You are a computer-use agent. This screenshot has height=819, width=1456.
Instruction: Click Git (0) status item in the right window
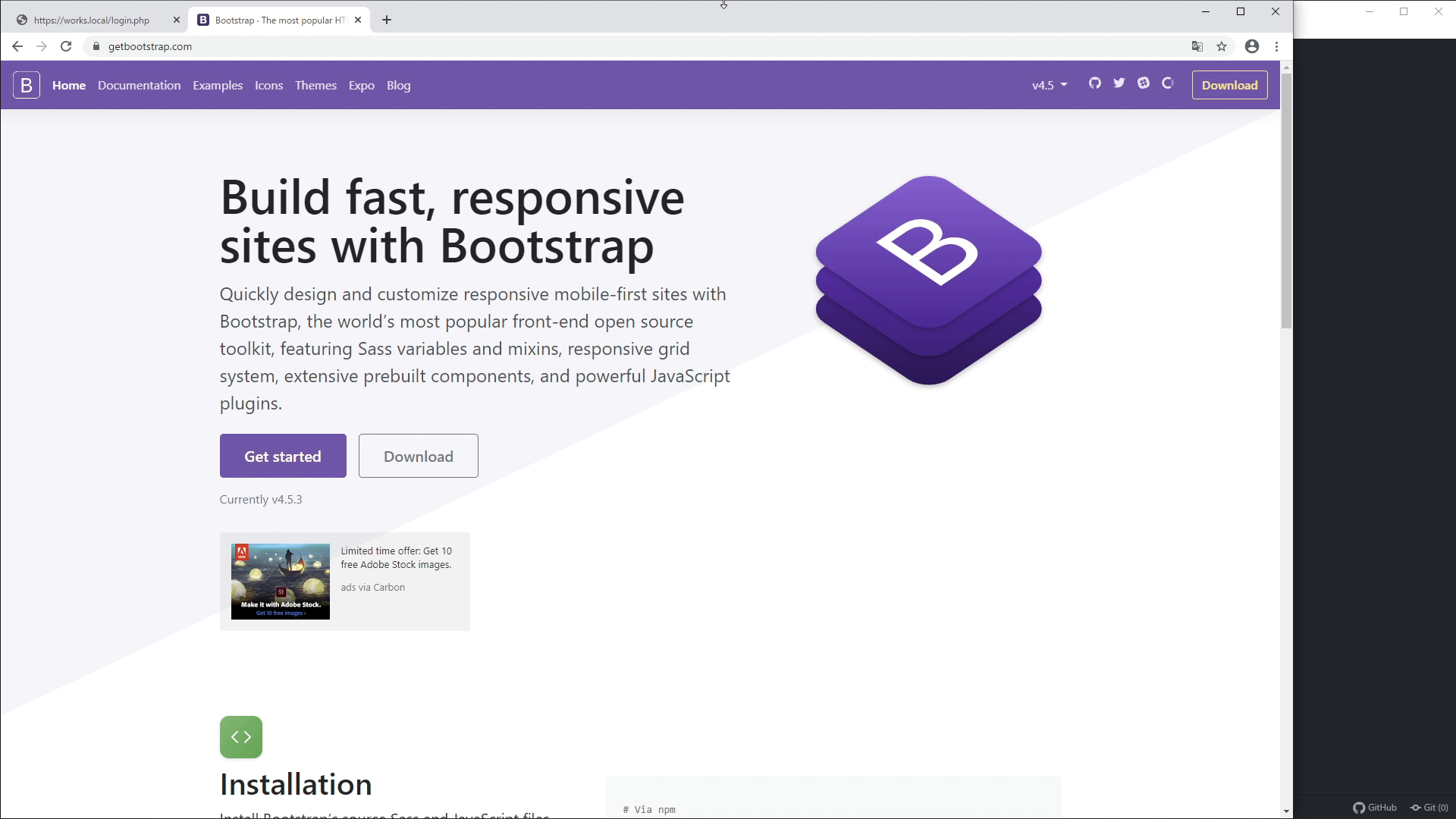click(1429, 808)
